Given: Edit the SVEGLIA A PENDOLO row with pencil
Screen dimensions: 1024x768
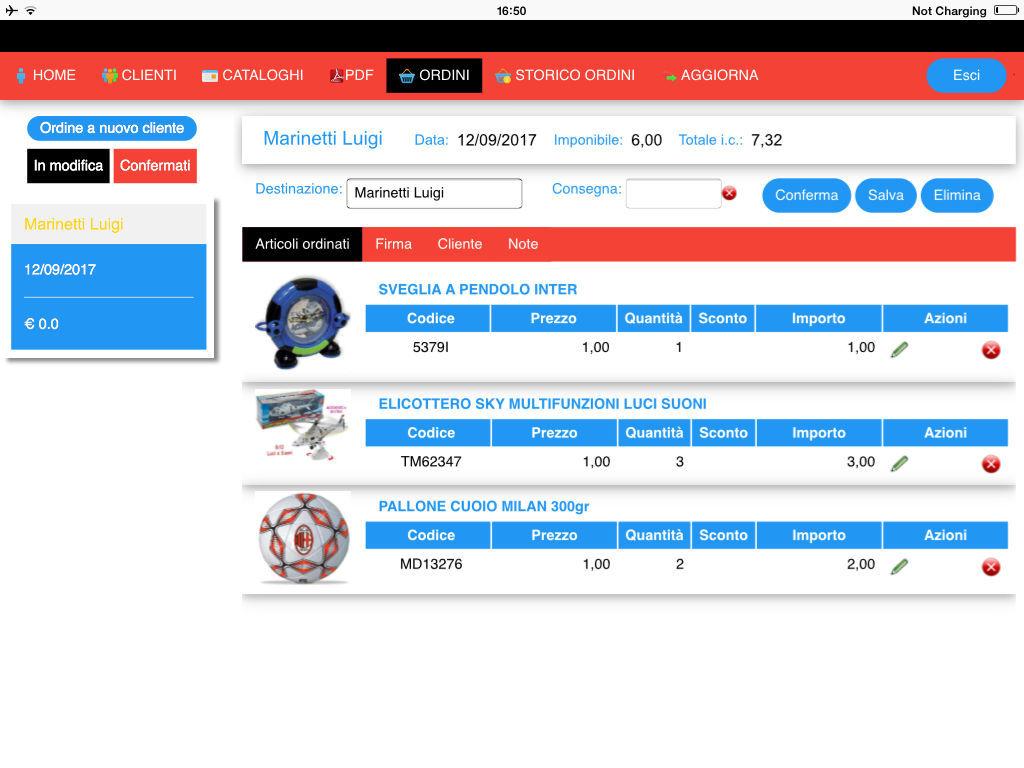Looking at the screenshot, I should (899, 349).
